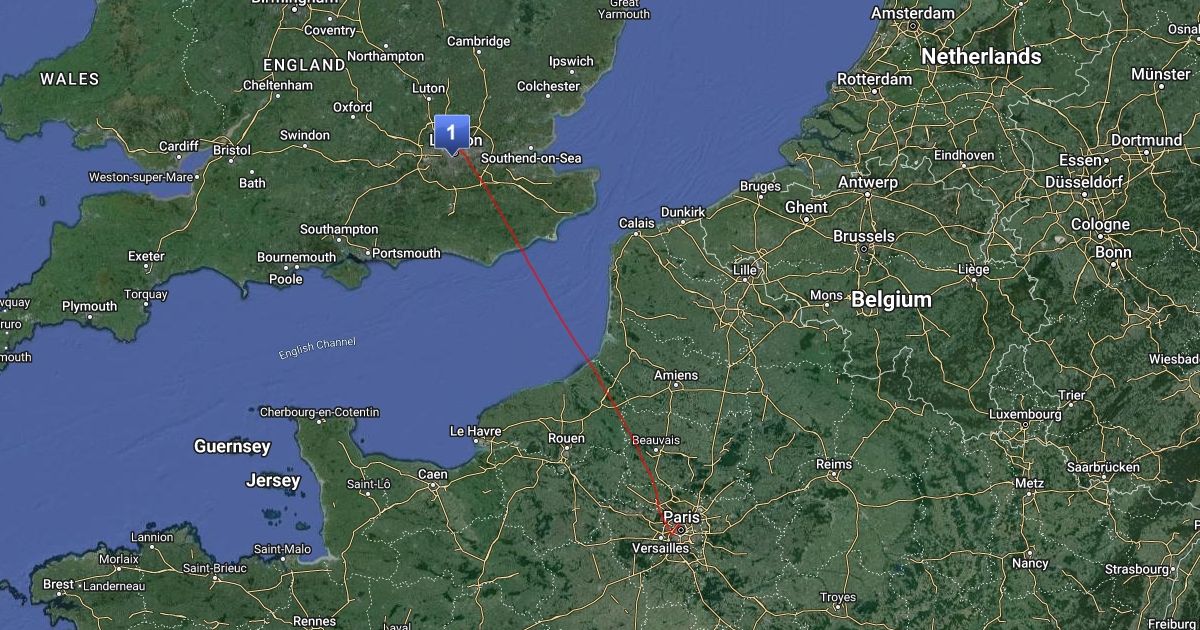Click the Versailles city dot

(661, 538)
